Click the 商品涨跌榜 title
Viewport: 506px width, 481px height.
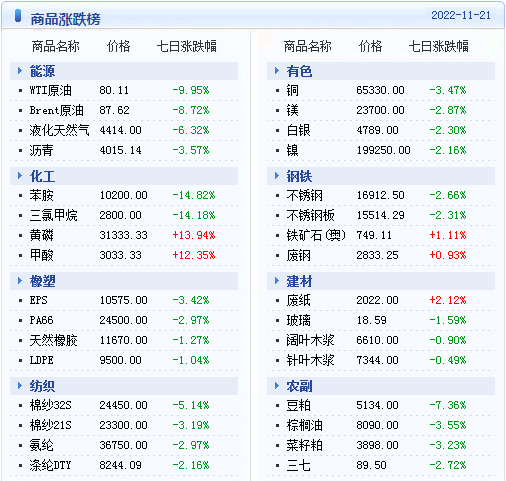pyautogui.click(x=65, y=19)
